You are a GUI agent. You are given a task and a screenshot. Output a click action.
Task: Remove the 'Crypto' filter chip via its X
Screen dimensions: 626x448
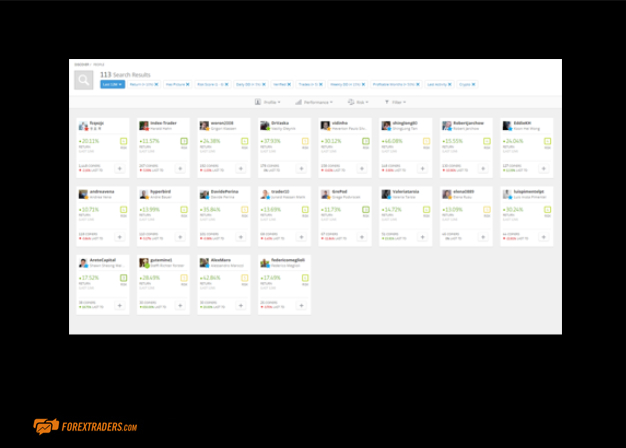click(x=473, y=84)
